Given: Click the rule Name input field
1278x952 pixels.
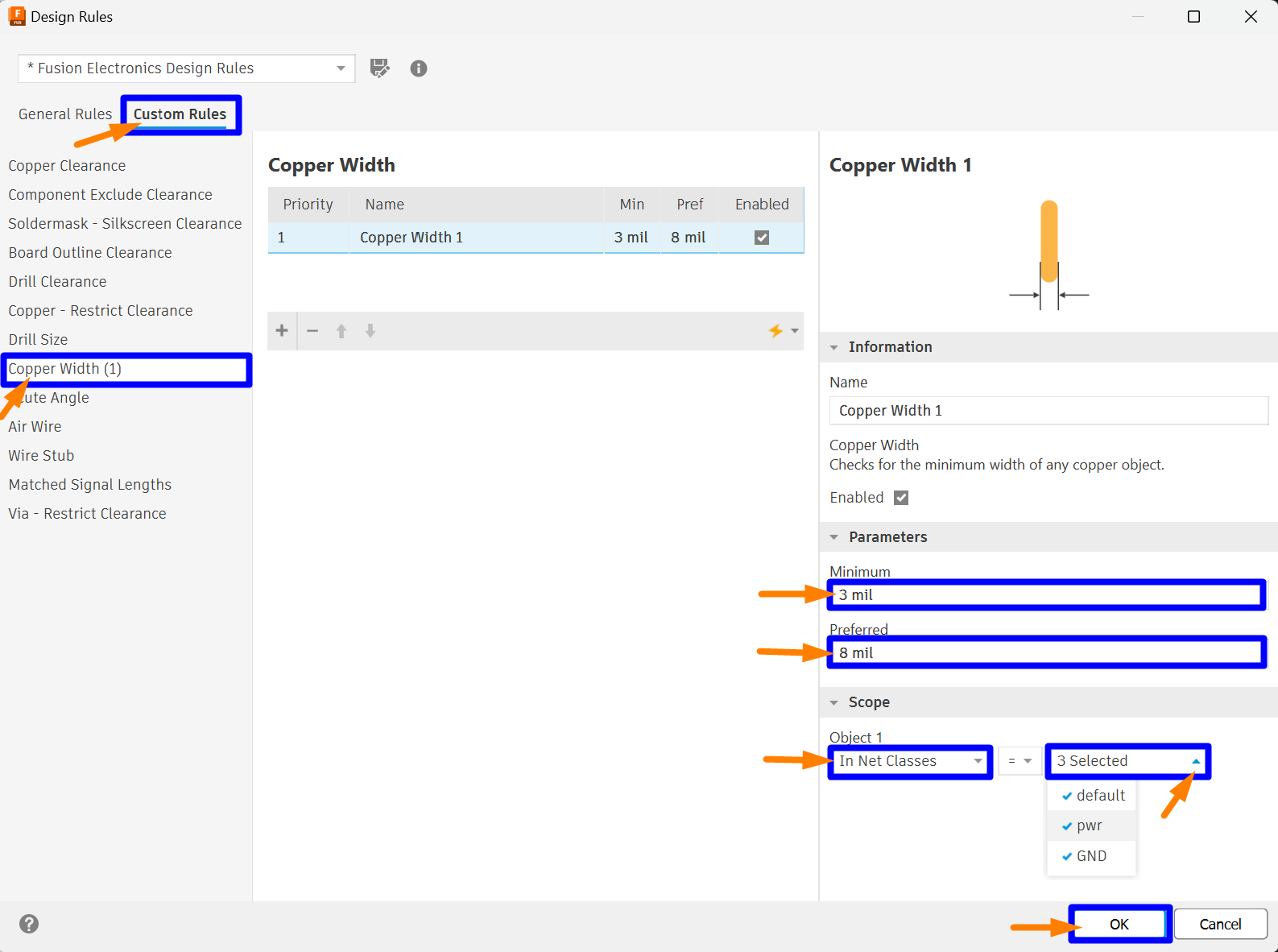Looking at the screenshot, I should pyautogui.click(x=1048, y=411).
